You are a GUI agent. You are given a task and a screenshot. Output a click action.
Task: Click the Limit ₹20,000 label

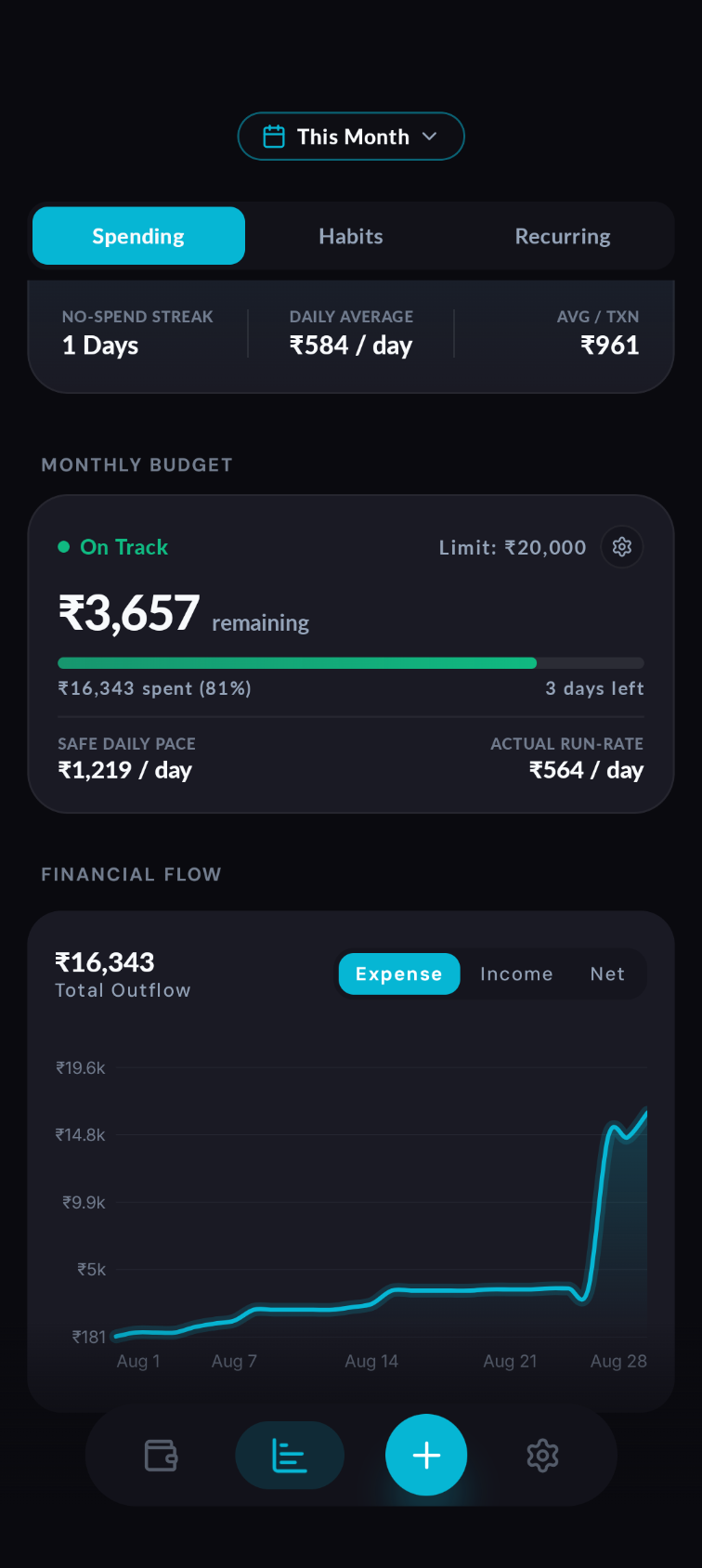point(513,547)
